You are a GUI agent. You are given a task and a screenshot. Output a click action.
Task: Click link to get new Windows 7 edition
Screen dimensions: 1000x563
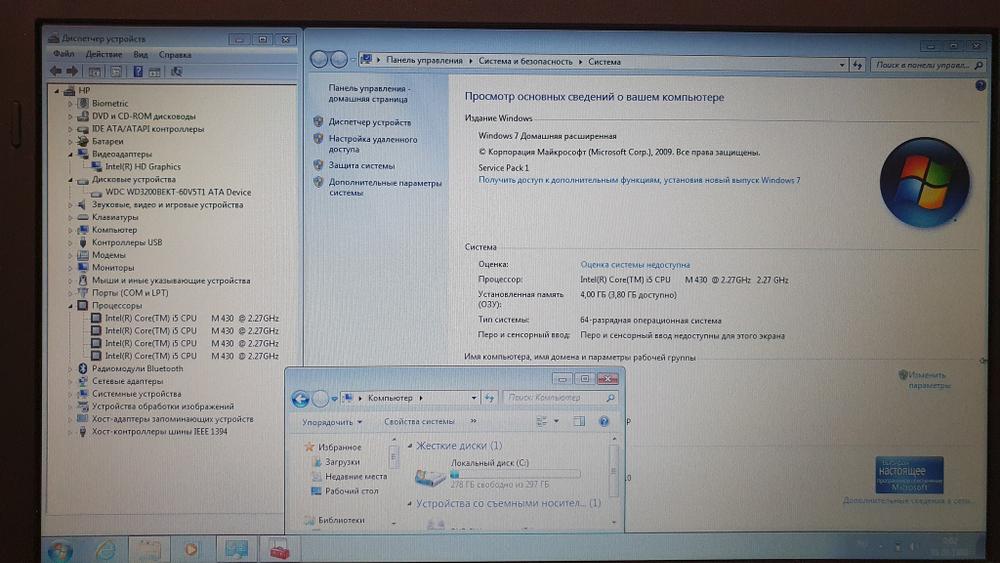pos(639,180)
